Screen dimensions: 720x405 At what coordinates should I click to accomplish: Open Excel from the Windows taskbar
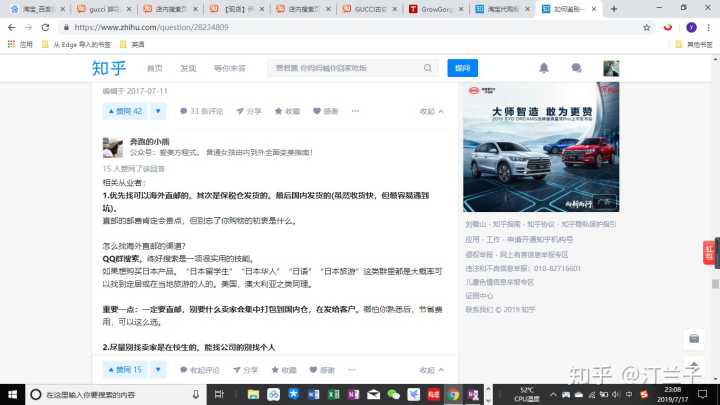pyautogui.click(x=334, y=394)
